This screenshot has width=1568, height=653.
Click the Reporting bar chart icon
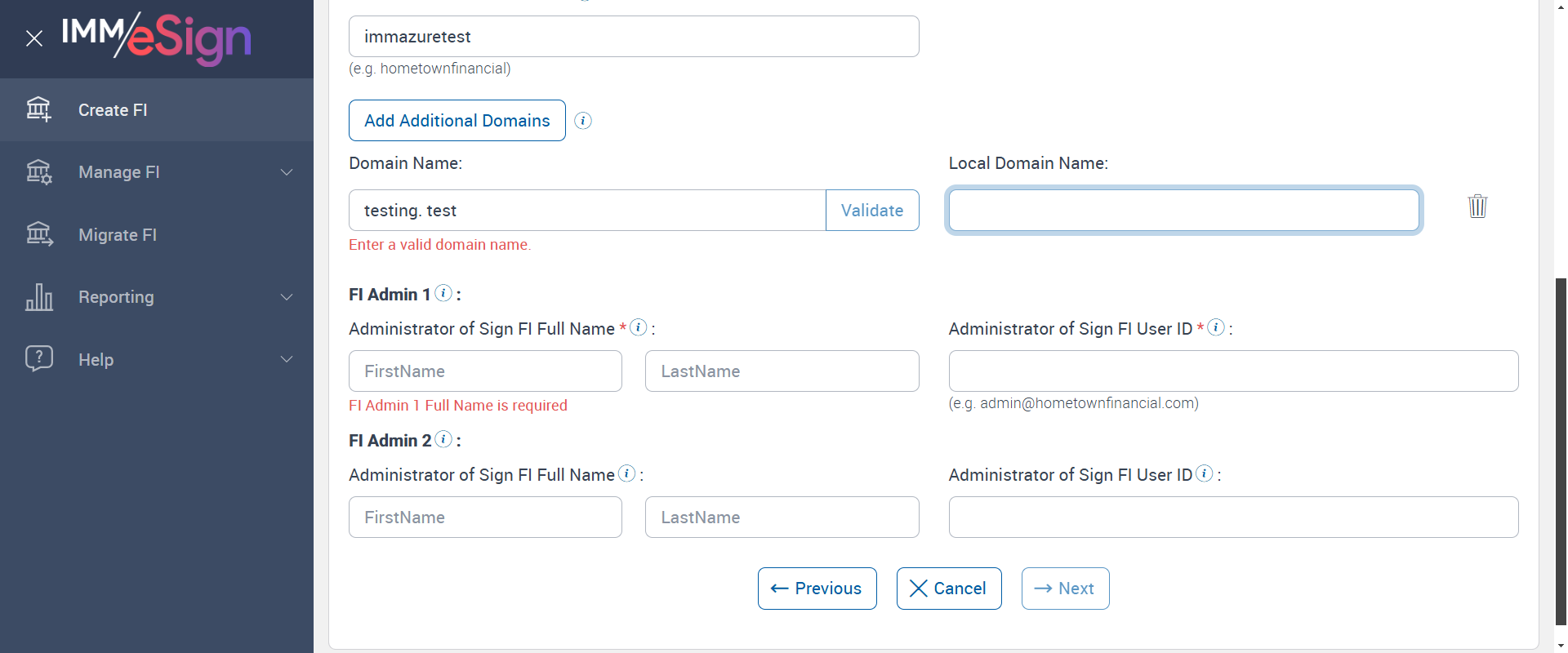(39, 297)
